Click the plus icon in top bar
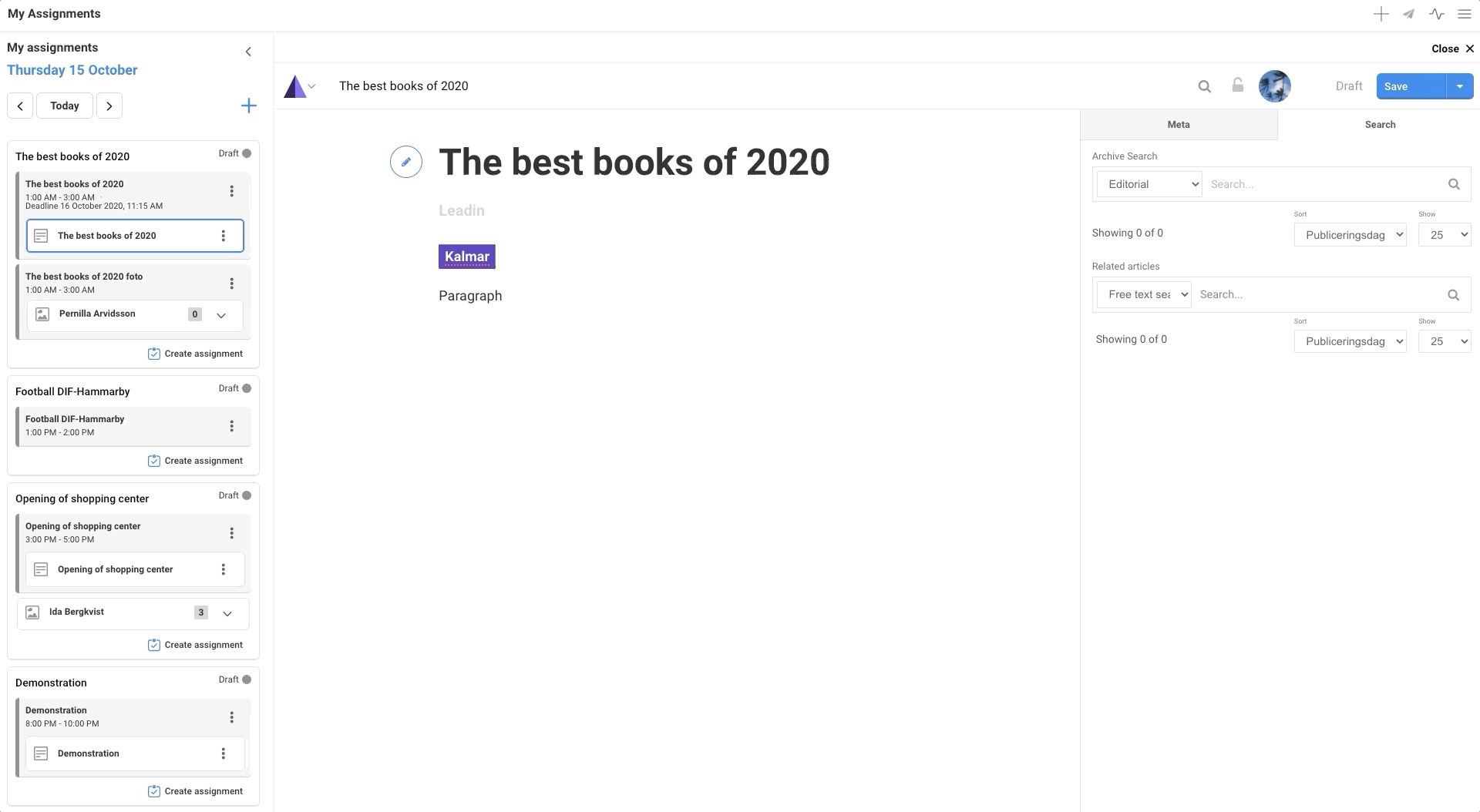This screenshot has height=812, width=1480. (1381, 14)
